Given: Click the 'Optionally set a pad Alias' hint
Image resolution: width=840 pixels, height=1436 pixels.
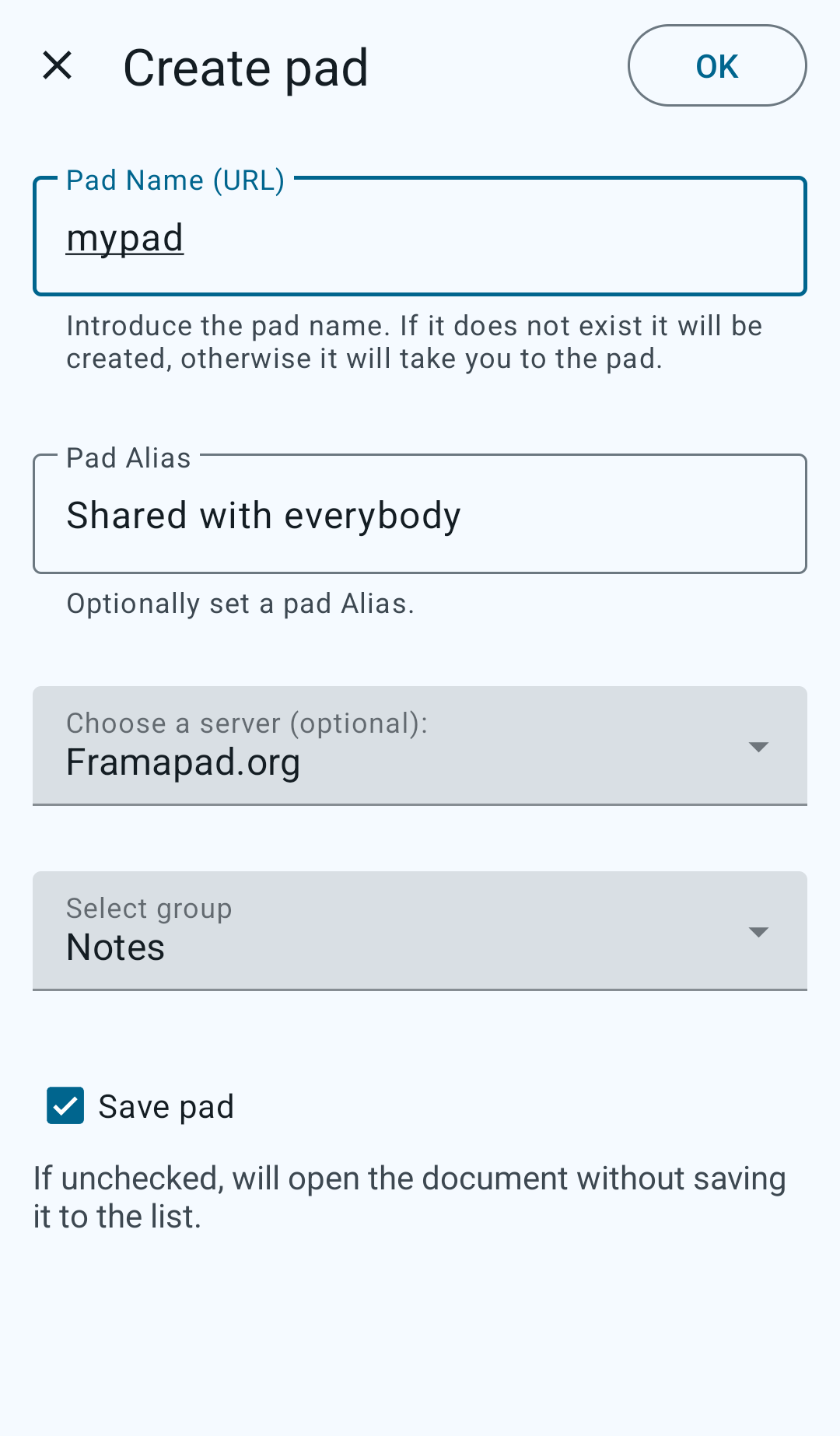Looking at the screenshot, I should click(240, 604).
